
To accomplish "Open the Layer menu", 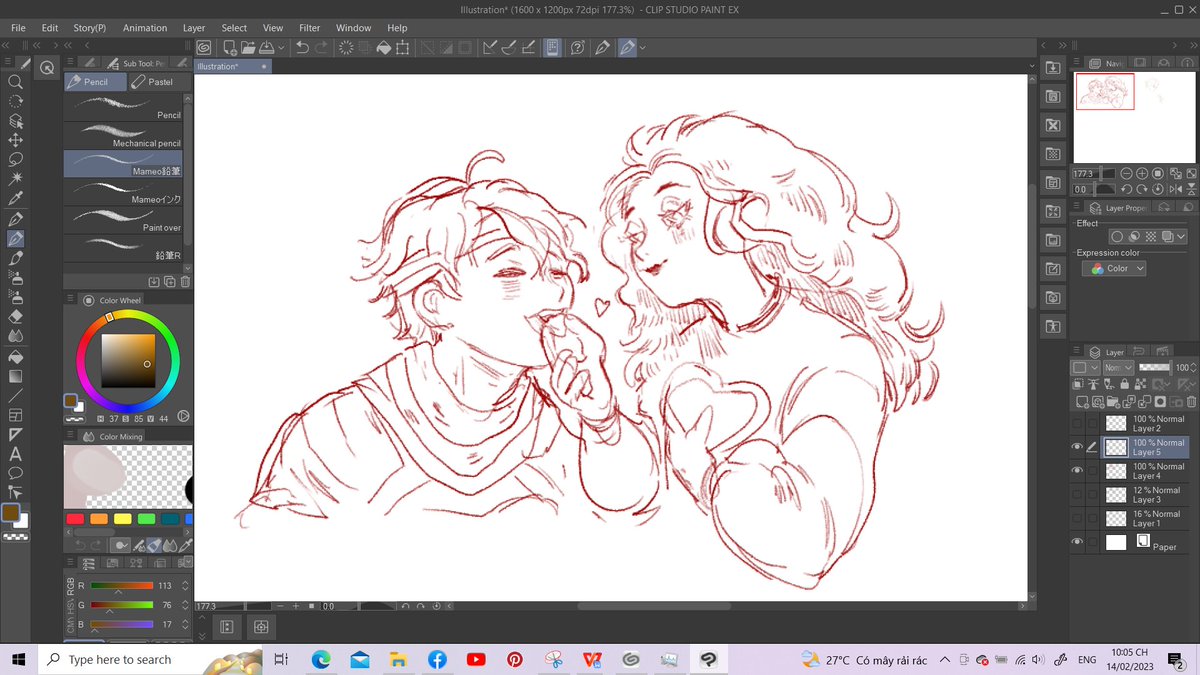I will pyautogui.click(x=194, y=28).
